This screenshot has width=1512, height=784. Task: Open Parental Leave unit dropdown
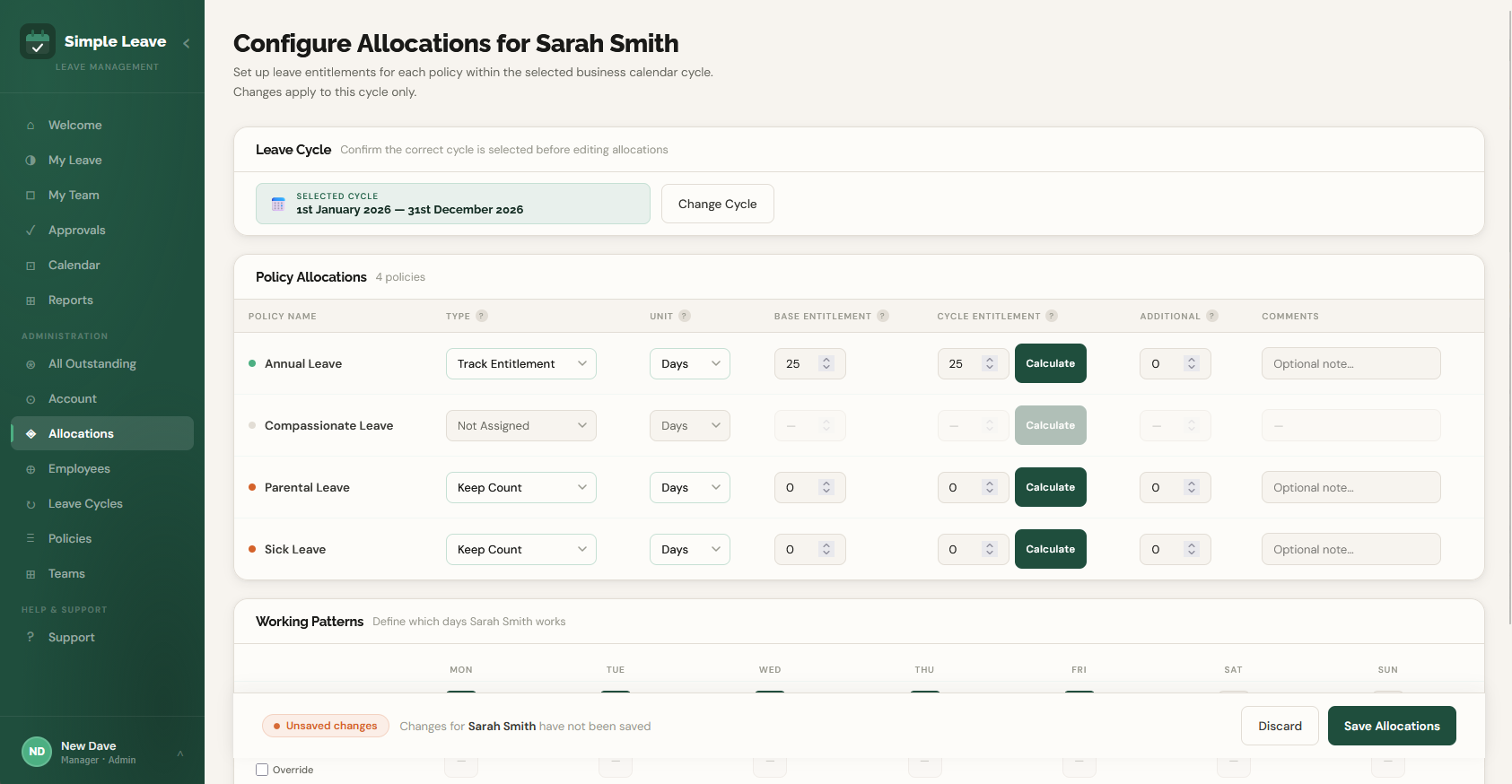coord(689,487)
